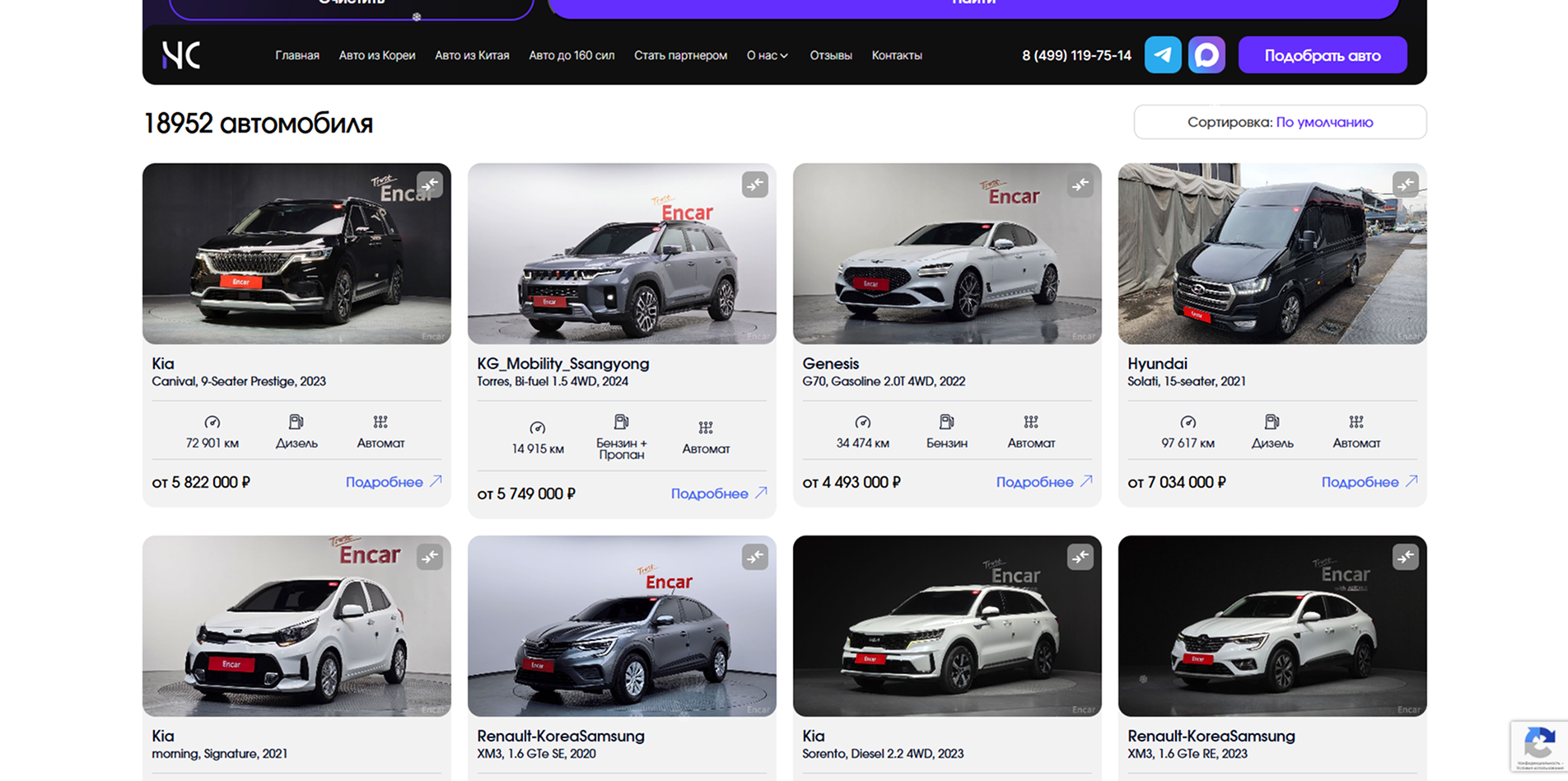
Task: Click the mileage gauge icon on Kia Carnival
Action: coord(212,423)
